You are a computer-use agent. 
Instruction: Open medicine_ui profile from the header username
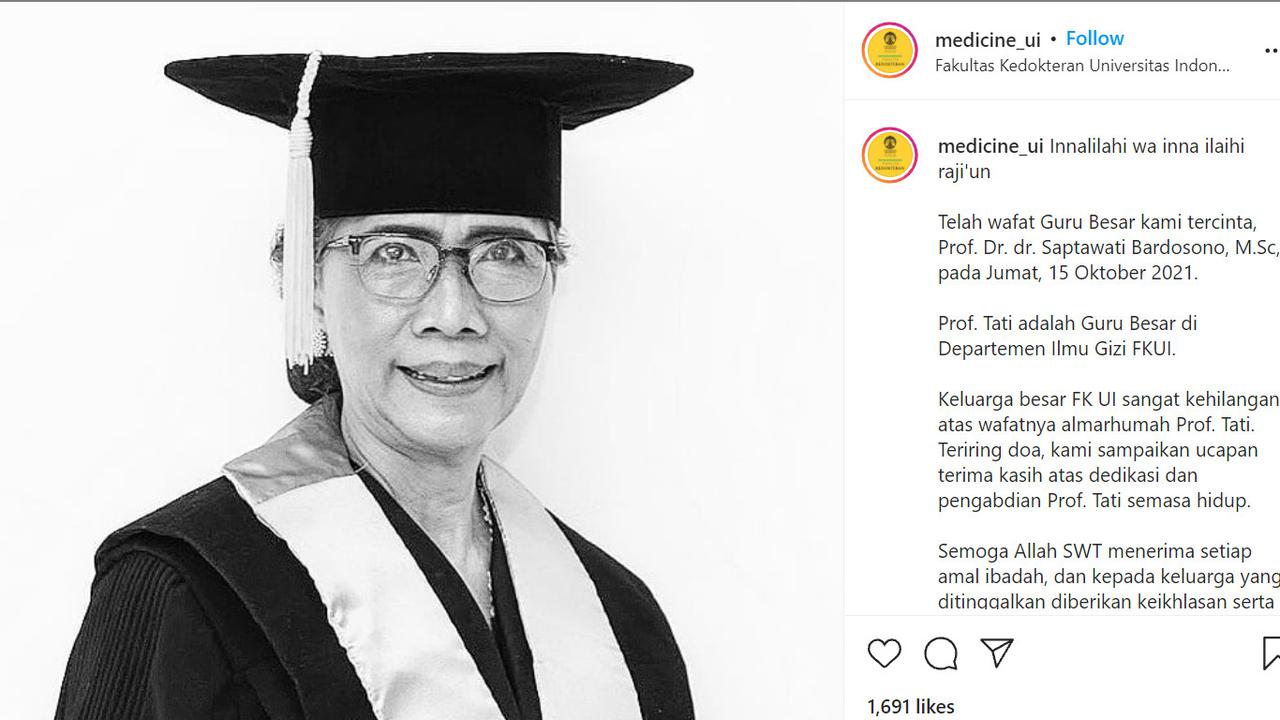tap(989, 38)
